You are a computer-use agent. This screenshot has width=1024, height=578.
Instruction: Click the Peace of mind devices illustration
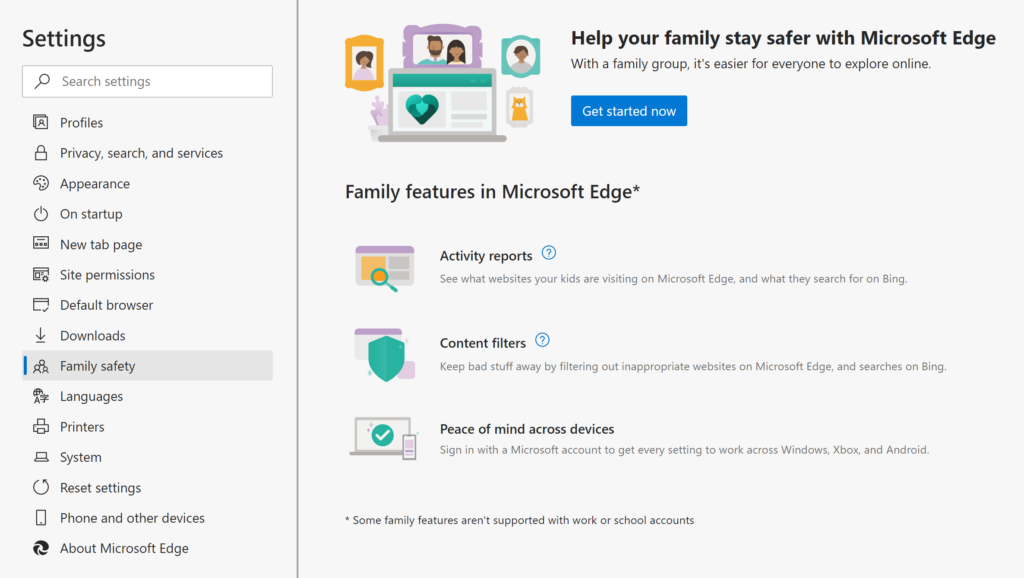[x=384, y=438]
